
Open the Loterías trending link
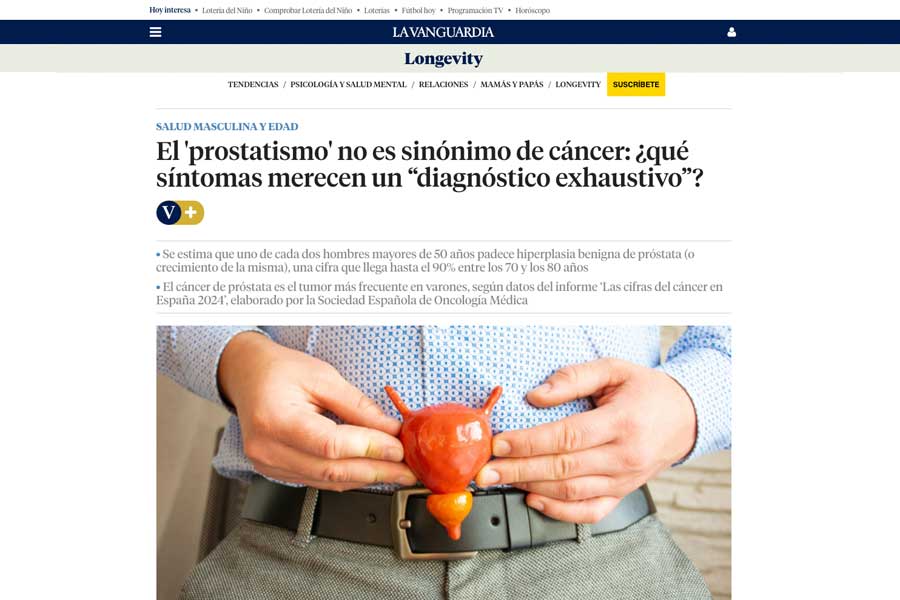[x=377, y=10]
